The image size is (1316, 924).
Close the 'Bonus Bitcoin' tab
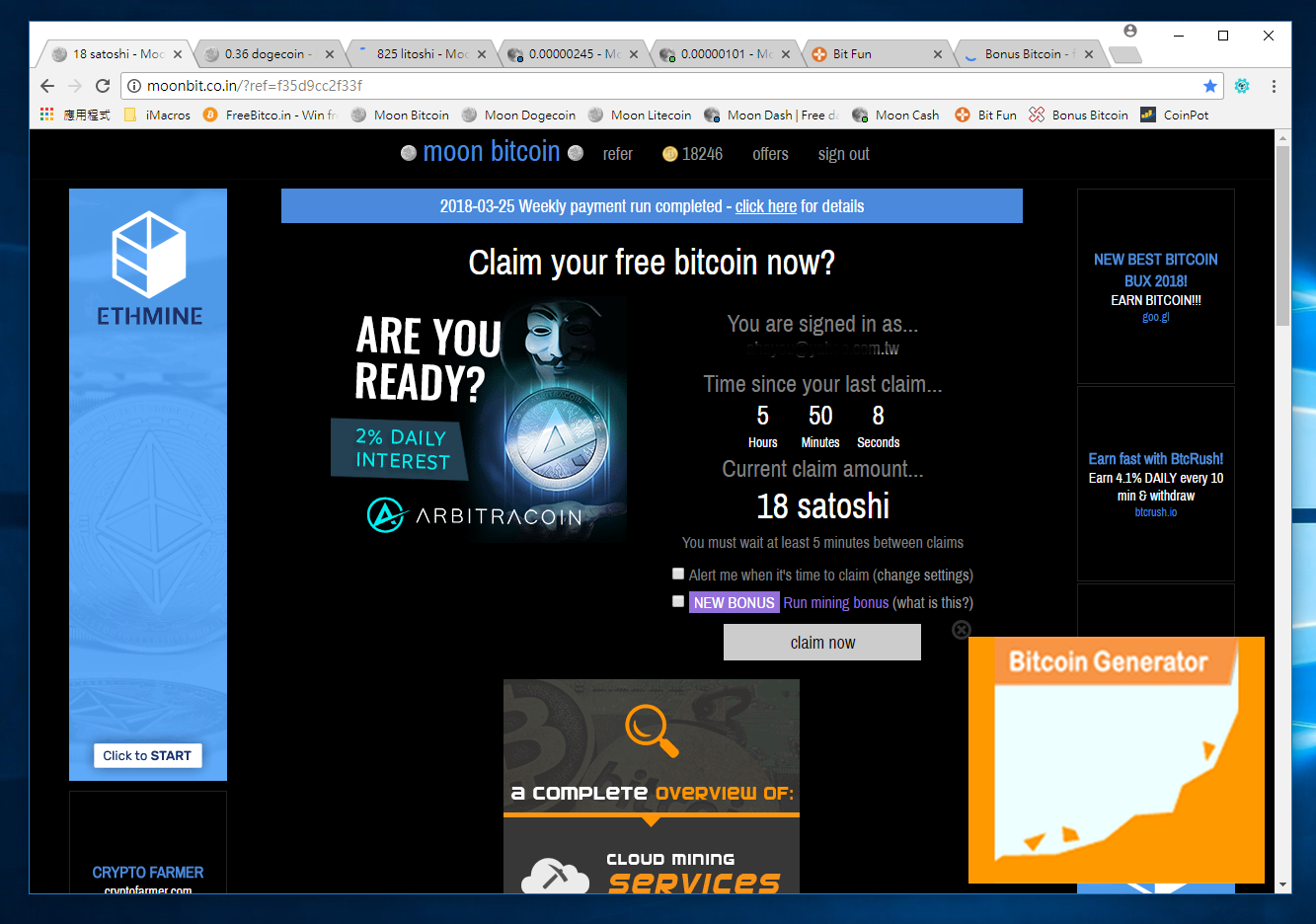1089,54
